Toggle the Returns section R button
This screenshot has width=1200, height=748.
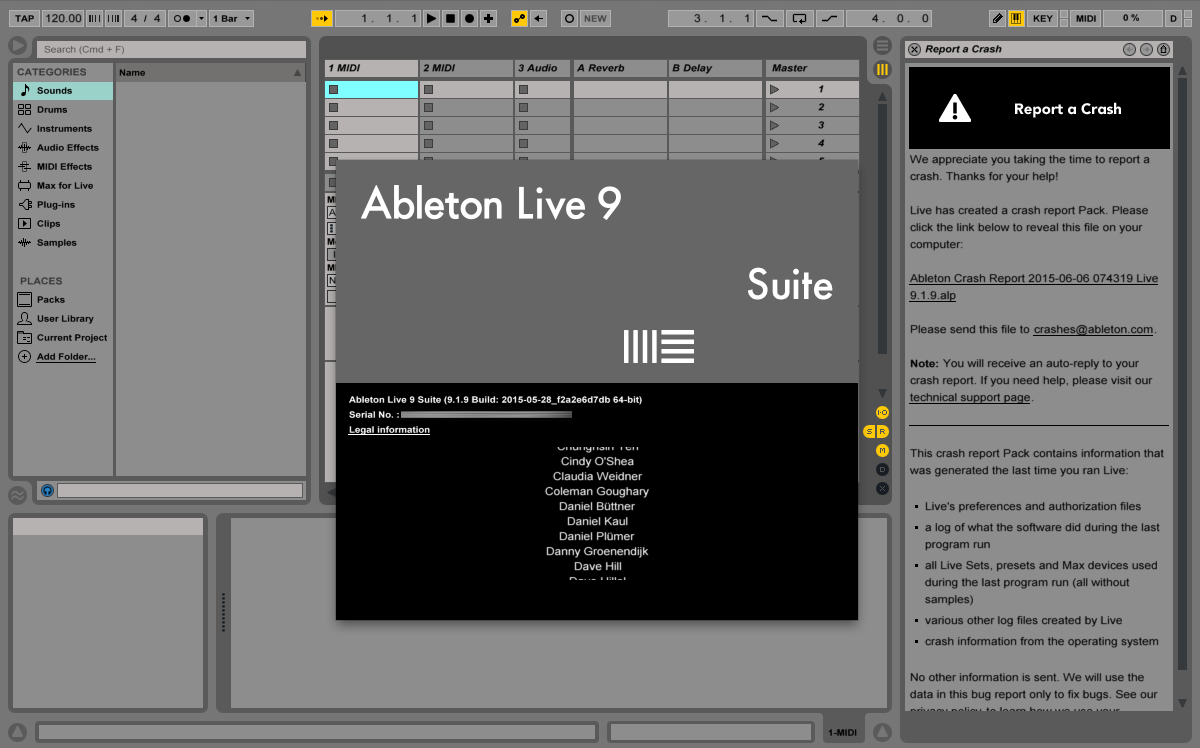click(882, 431)
